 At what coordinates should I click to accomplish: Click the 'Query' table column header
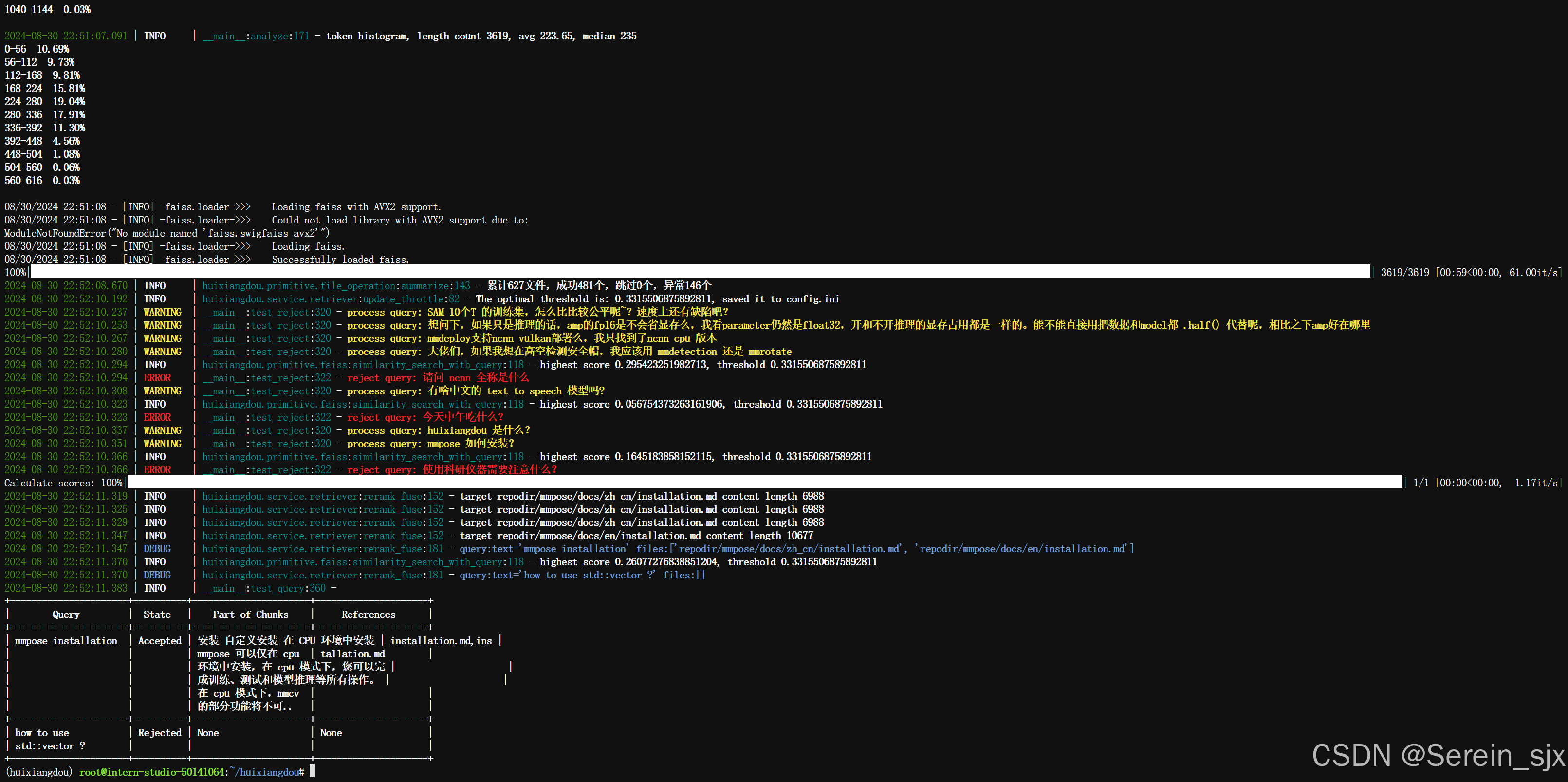coord(66,614)
